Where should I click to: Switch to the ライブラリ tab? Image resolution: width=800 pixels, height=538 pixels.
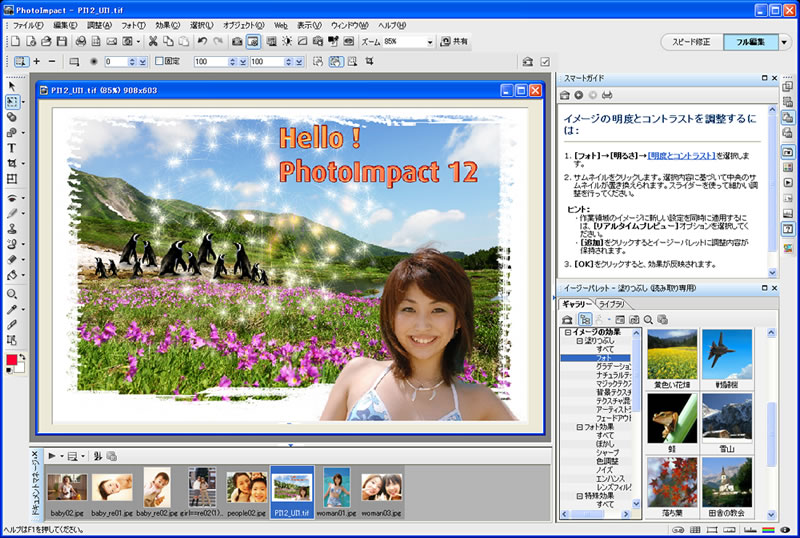(x=611, y=304)
